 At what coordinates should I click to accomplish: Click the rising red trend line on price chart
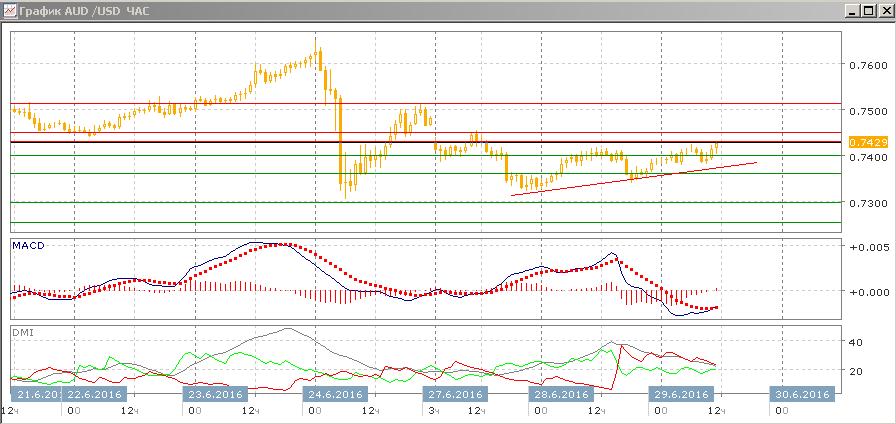634,179
